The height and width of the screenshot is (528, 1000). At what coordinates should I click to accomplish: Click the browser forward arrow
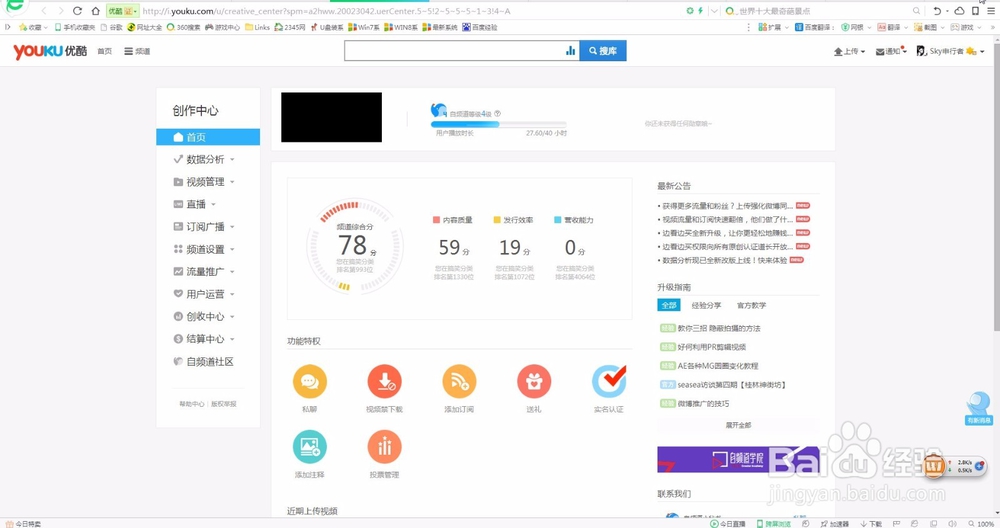(x=61, y=11)
